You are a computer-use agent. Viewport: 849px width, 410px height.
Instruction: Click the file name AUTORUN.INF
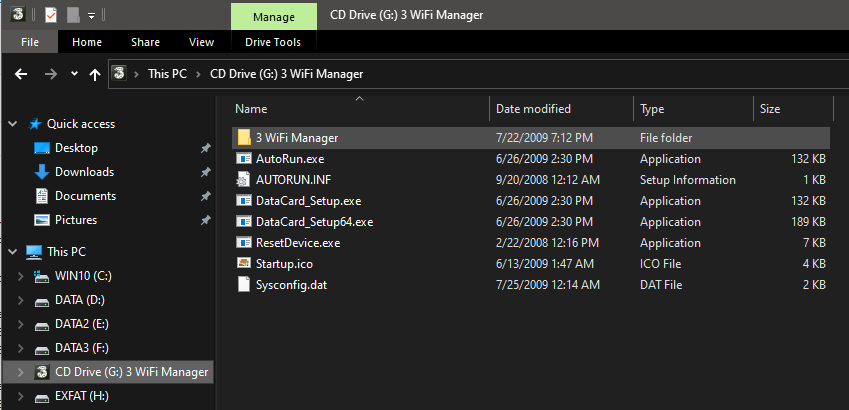(x=292, y=180)
